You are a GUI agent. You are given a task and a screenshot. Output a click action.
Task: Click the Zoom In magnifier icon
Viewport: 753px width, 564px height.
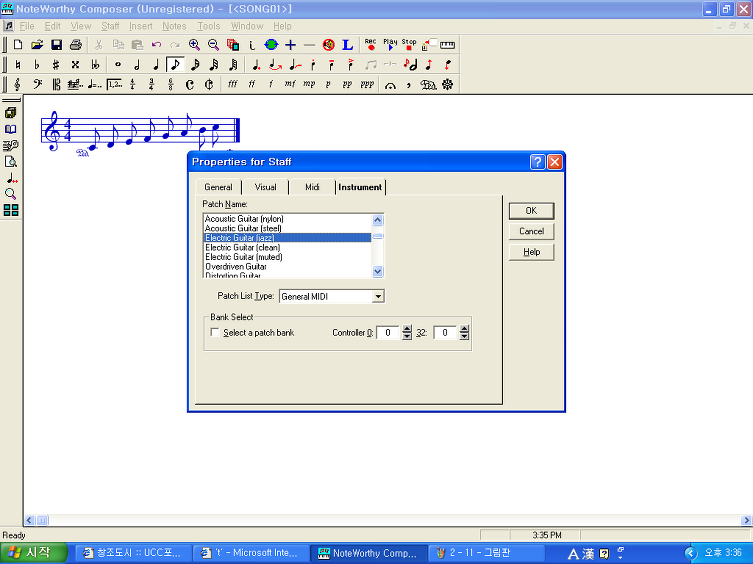point(194,45)
